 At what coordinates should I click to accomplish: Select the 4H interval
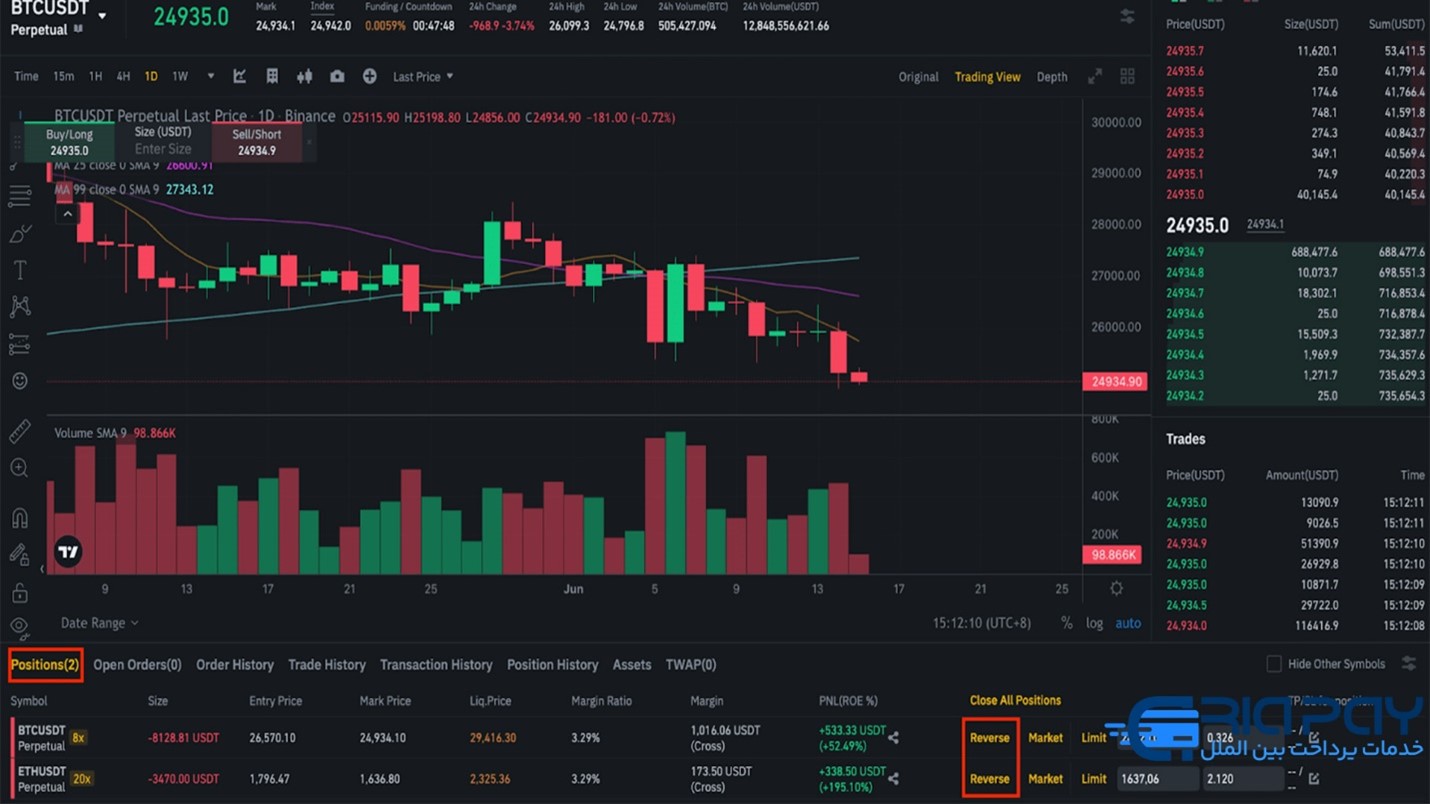click(123, 76)
